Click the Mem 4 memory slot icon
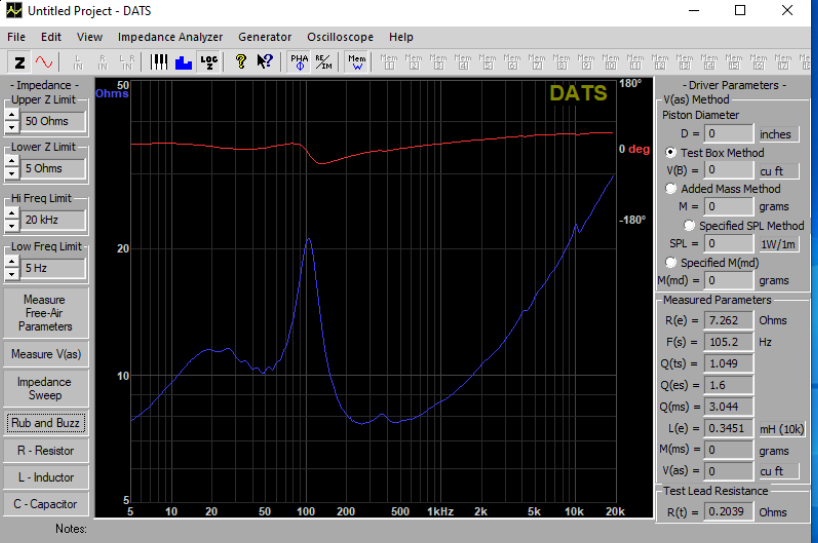The image size is (818, 543). point(463,63)
